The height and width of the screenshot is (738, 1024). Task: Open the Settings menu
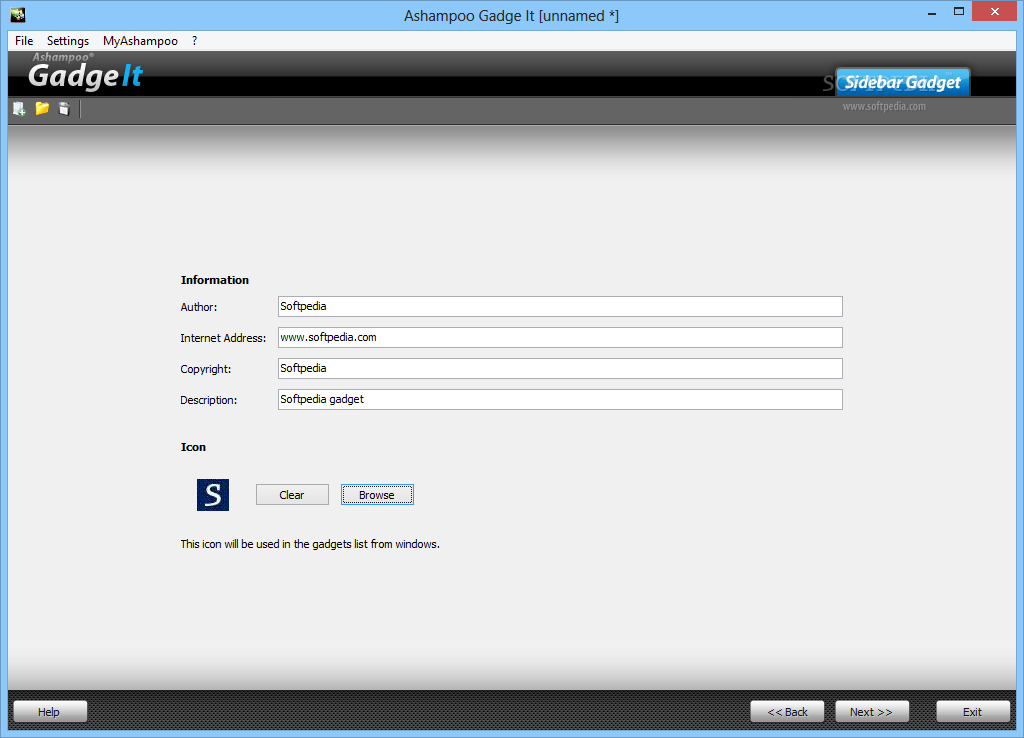point(68,40)
